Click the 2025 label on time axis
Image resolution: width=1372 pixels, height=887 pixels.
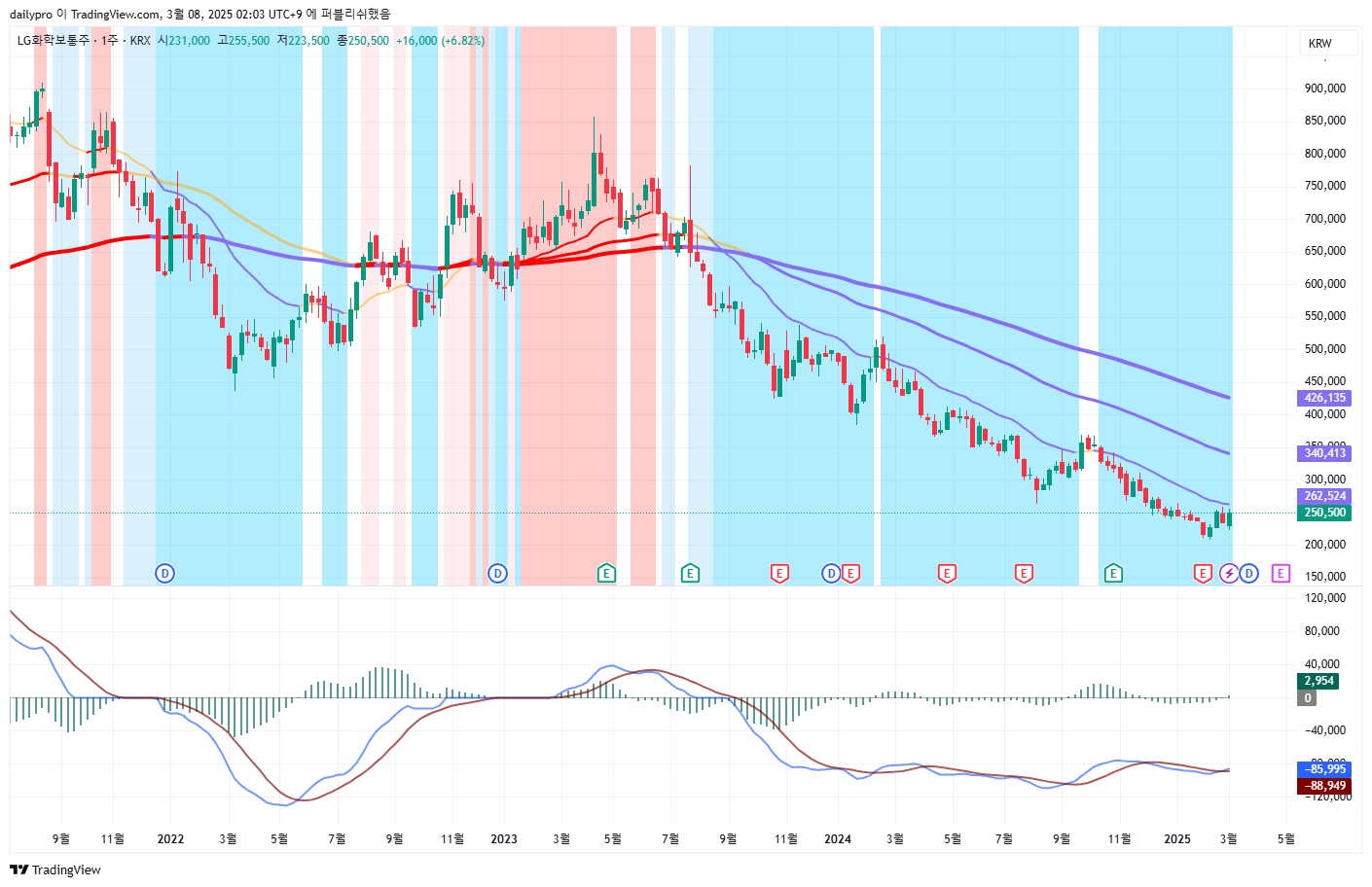(x=1177, y=838)
